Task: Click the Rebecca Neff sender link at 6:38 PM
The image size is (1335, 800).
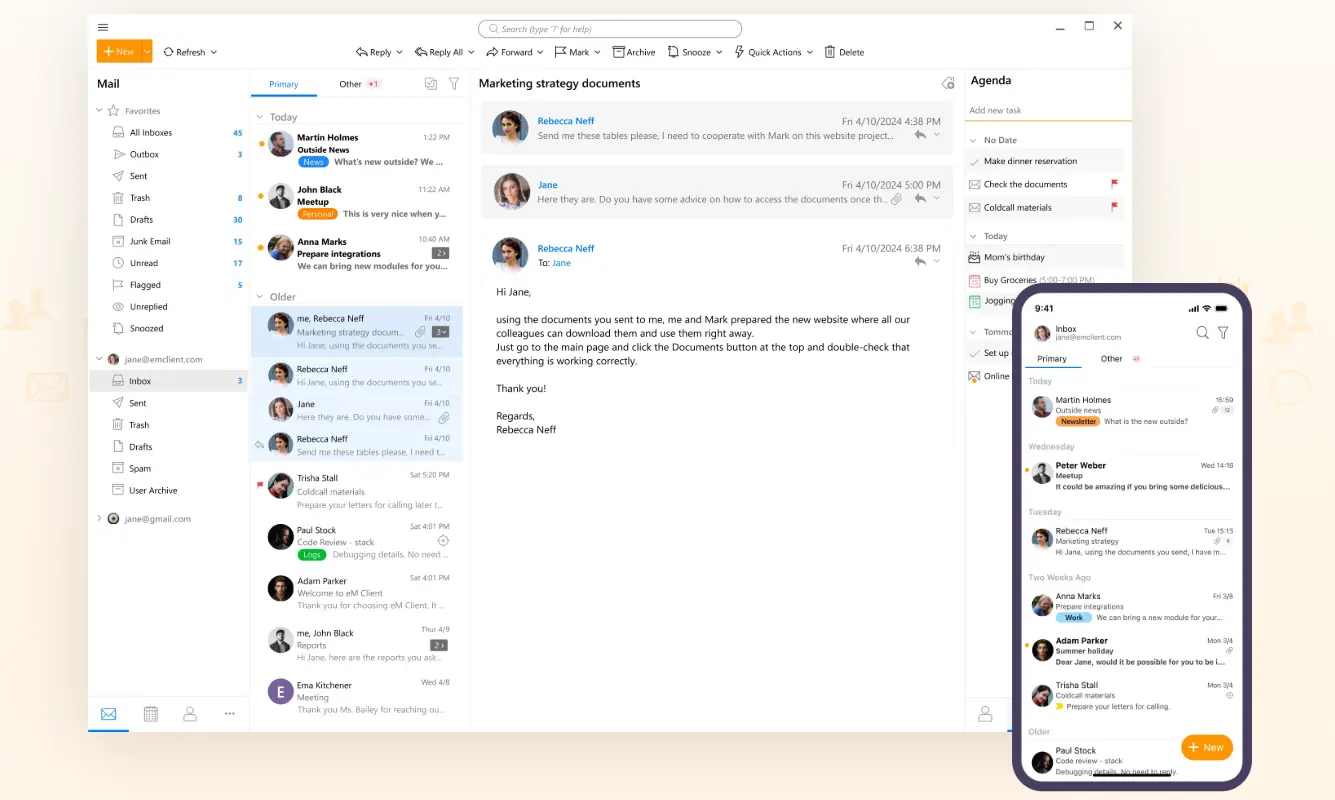Action: 566,248
